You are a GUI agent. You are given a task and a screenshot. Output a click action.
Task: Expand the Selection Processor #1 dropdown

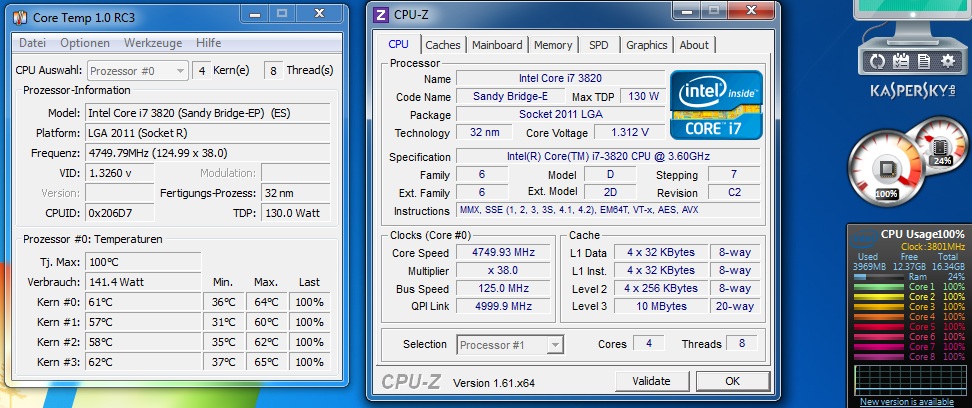[x=510, y=345]
